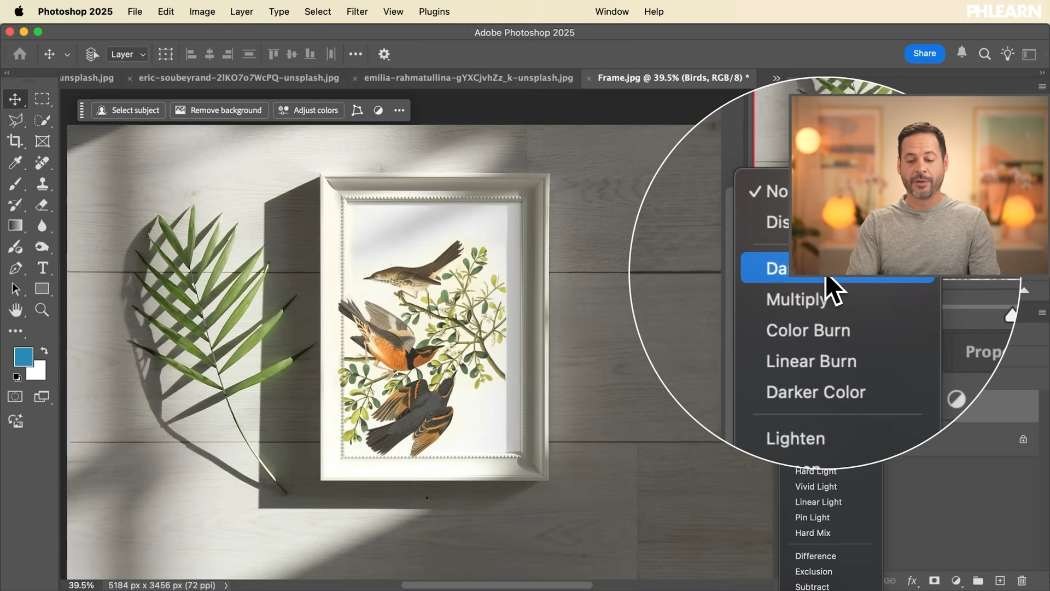Choose Exclusion blend mode

pyautogui.click(x=814, y=572)
